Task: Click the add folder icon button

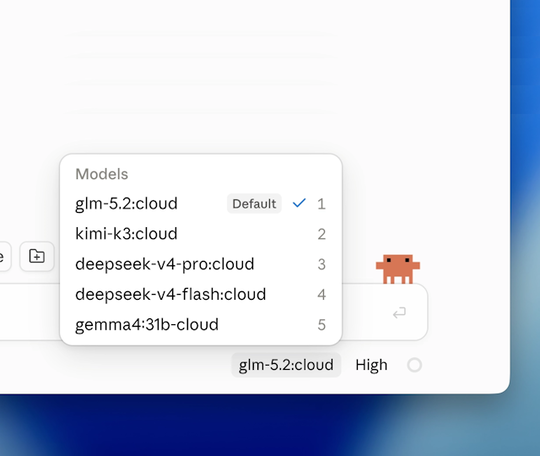Action: coord(37,256)
